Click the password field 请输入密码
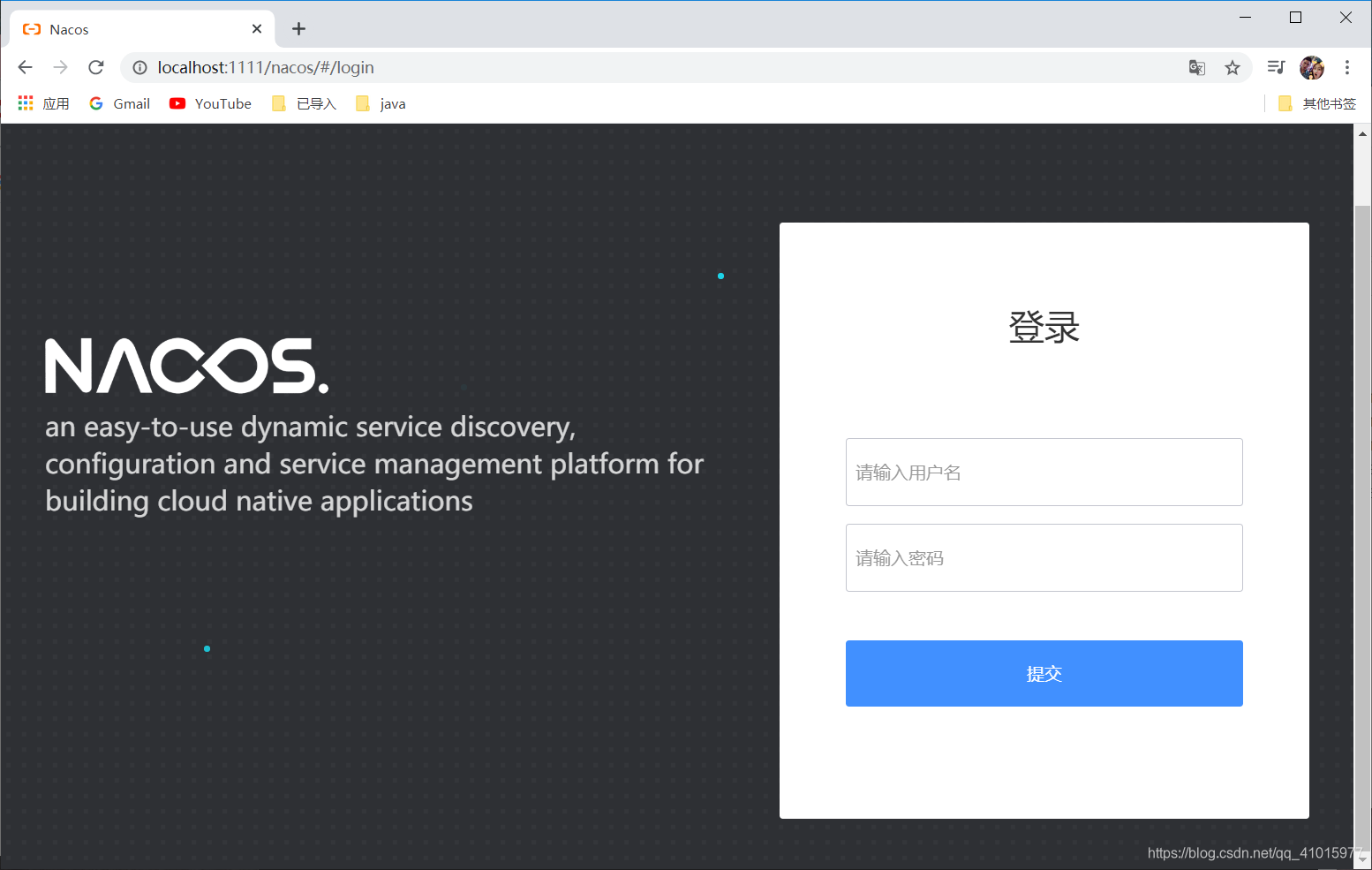Screen dimensions: 1372x870 [x=1044, y=557]
